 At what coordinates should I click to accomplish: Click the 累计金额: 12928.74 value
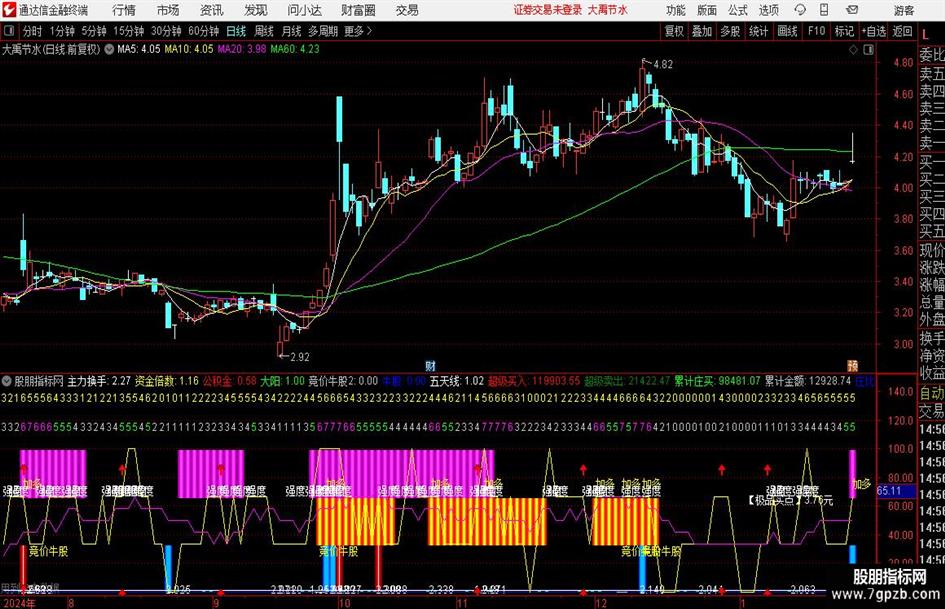[x=808, y=381]
